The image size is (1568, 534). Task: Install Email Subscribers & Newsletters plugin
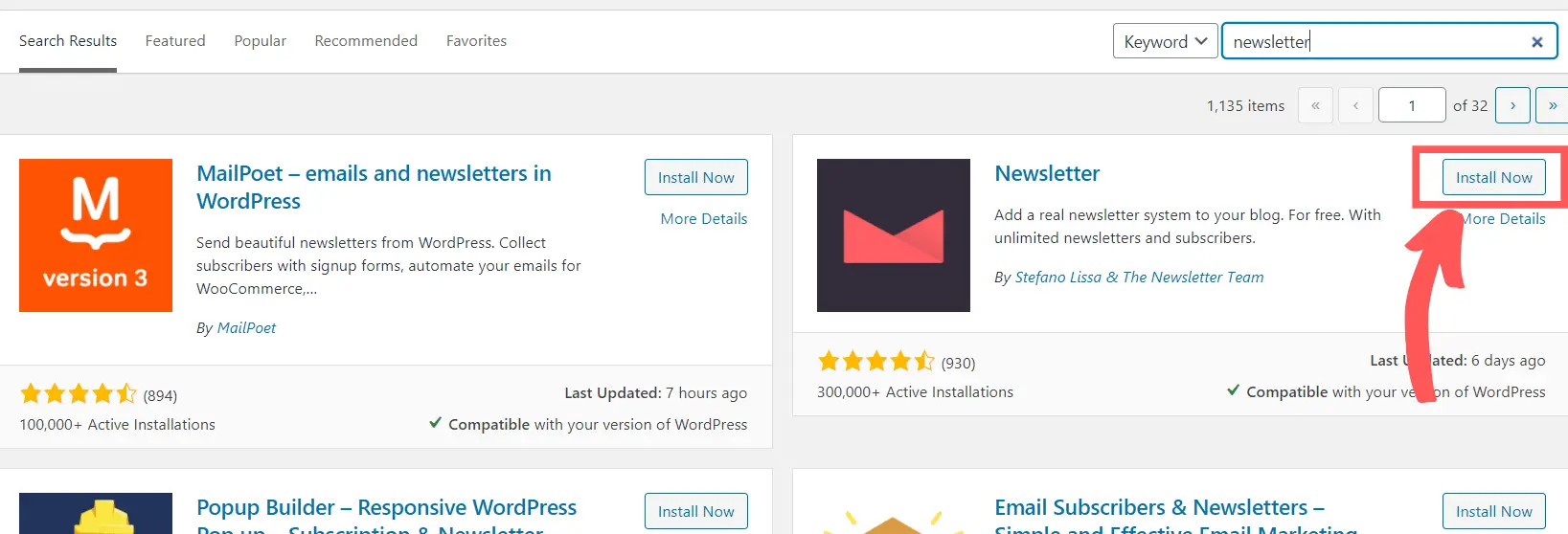coord(1494,511)
